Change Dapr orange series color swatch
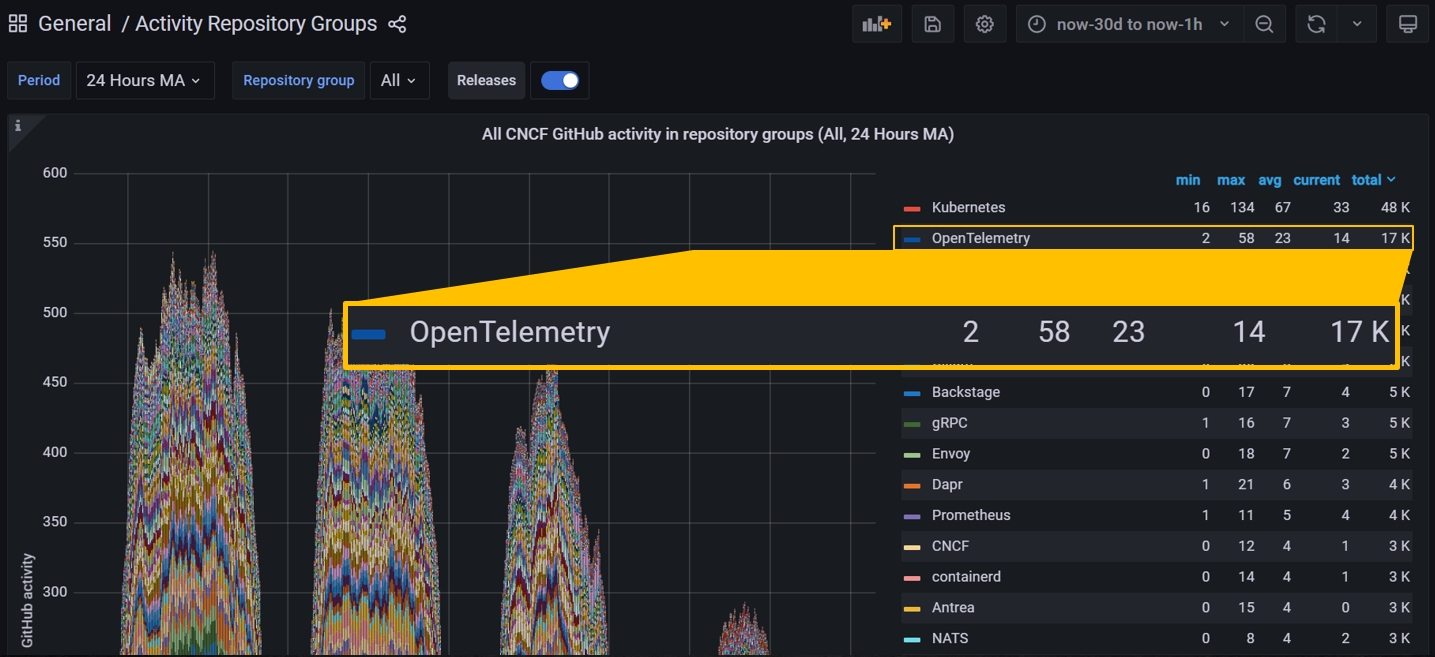Image resolution: width=1435 pixels, height=657 pixels. coord(911,485)
